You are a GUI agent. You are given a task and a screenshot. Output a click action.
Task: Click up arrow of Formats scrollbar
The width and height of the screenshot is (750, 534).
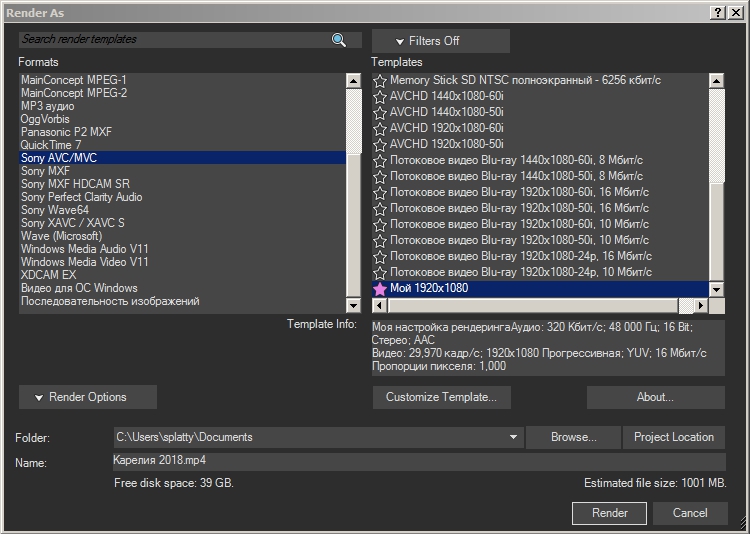[x=353, y=80]
